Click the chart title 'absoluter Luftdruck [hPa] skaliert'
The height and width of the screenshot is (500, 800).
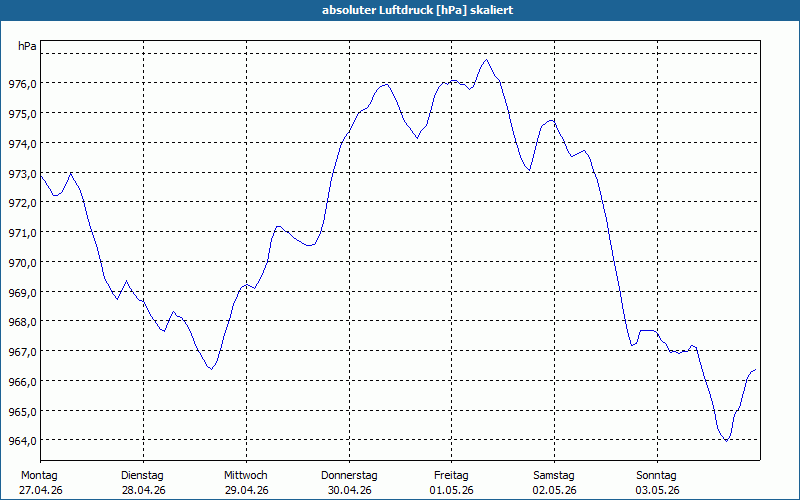[x=417, y=10]
